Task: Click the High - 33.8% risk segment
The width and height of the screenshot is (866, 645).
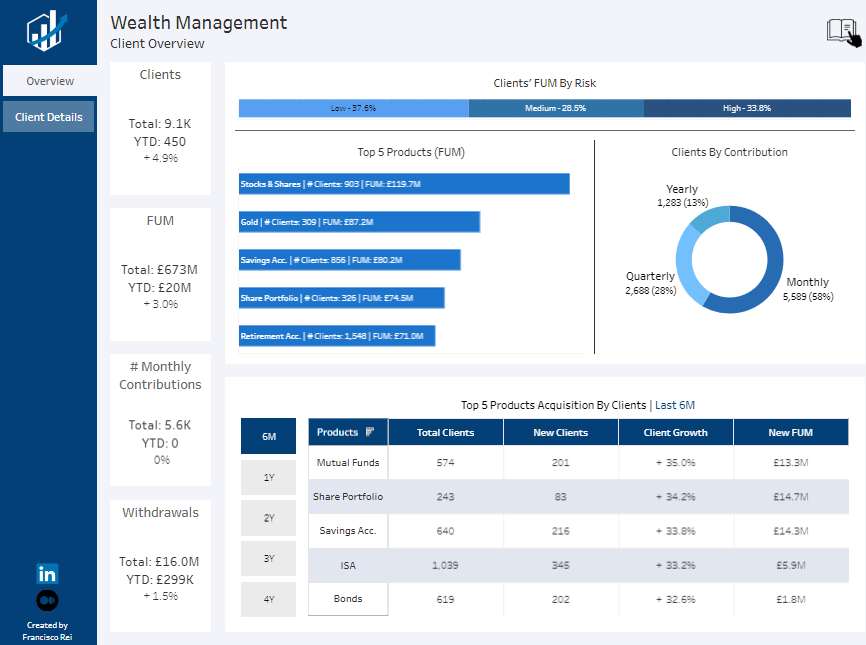Action: (747, 108)
